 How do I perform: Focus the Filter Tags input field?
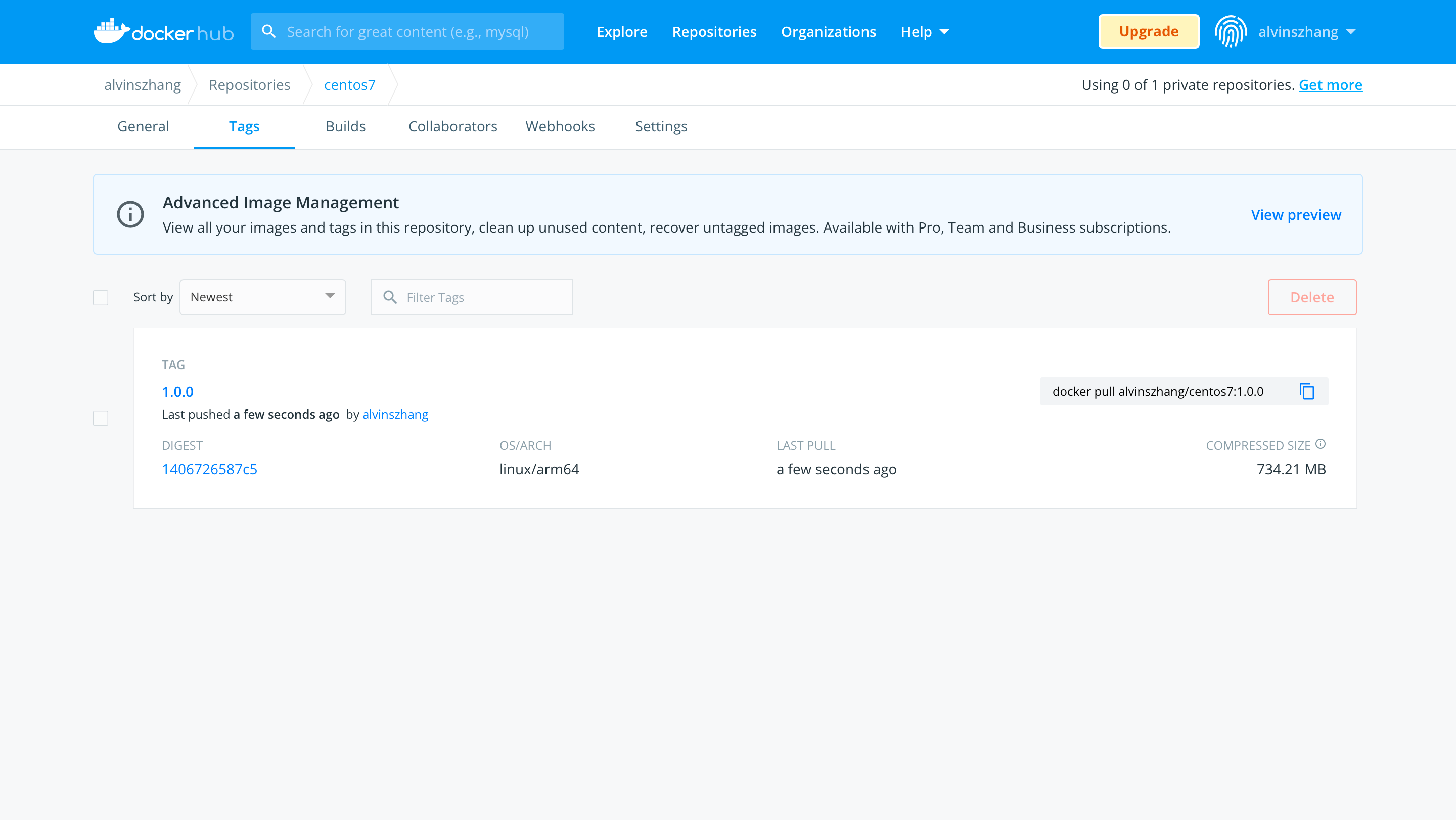coord(471,297)
